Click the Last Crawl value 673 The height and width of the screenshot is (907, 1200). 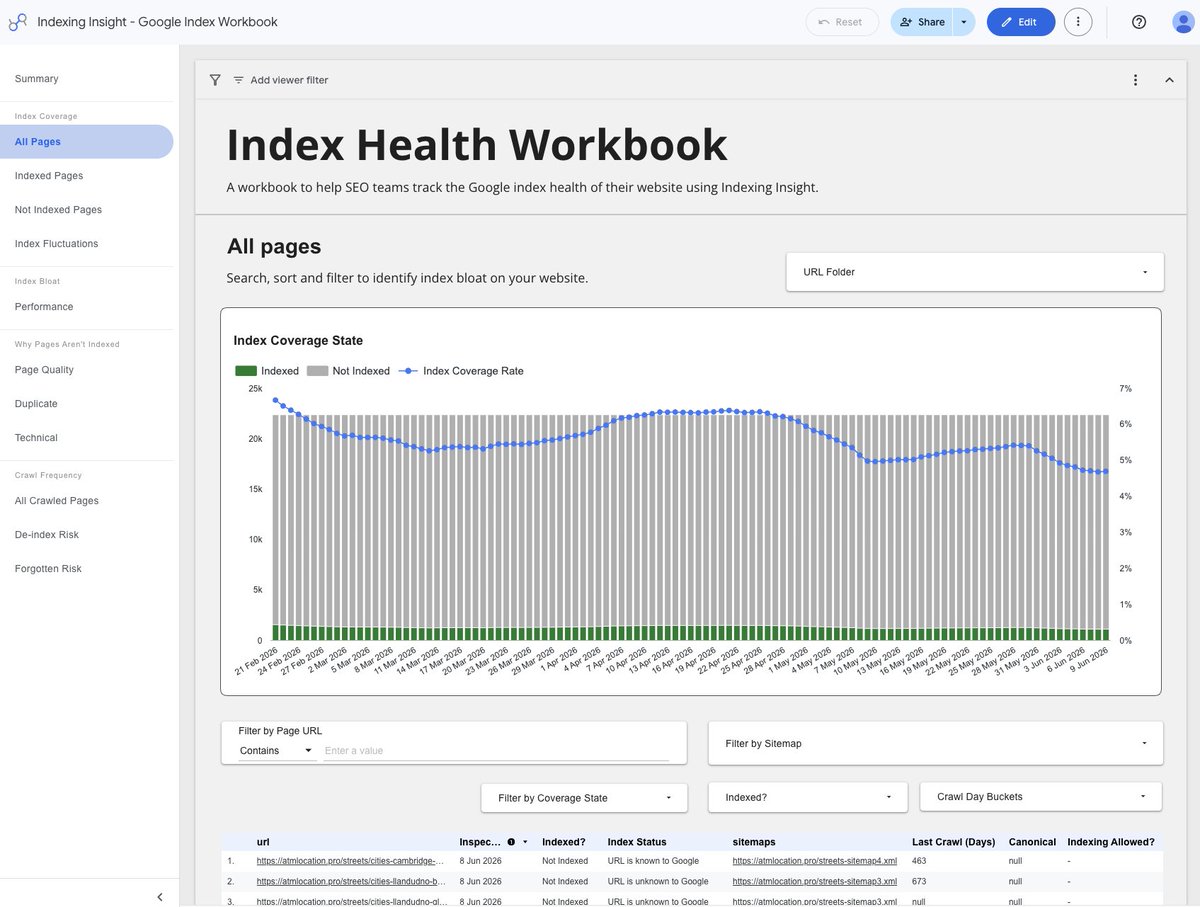pos(920,881)
